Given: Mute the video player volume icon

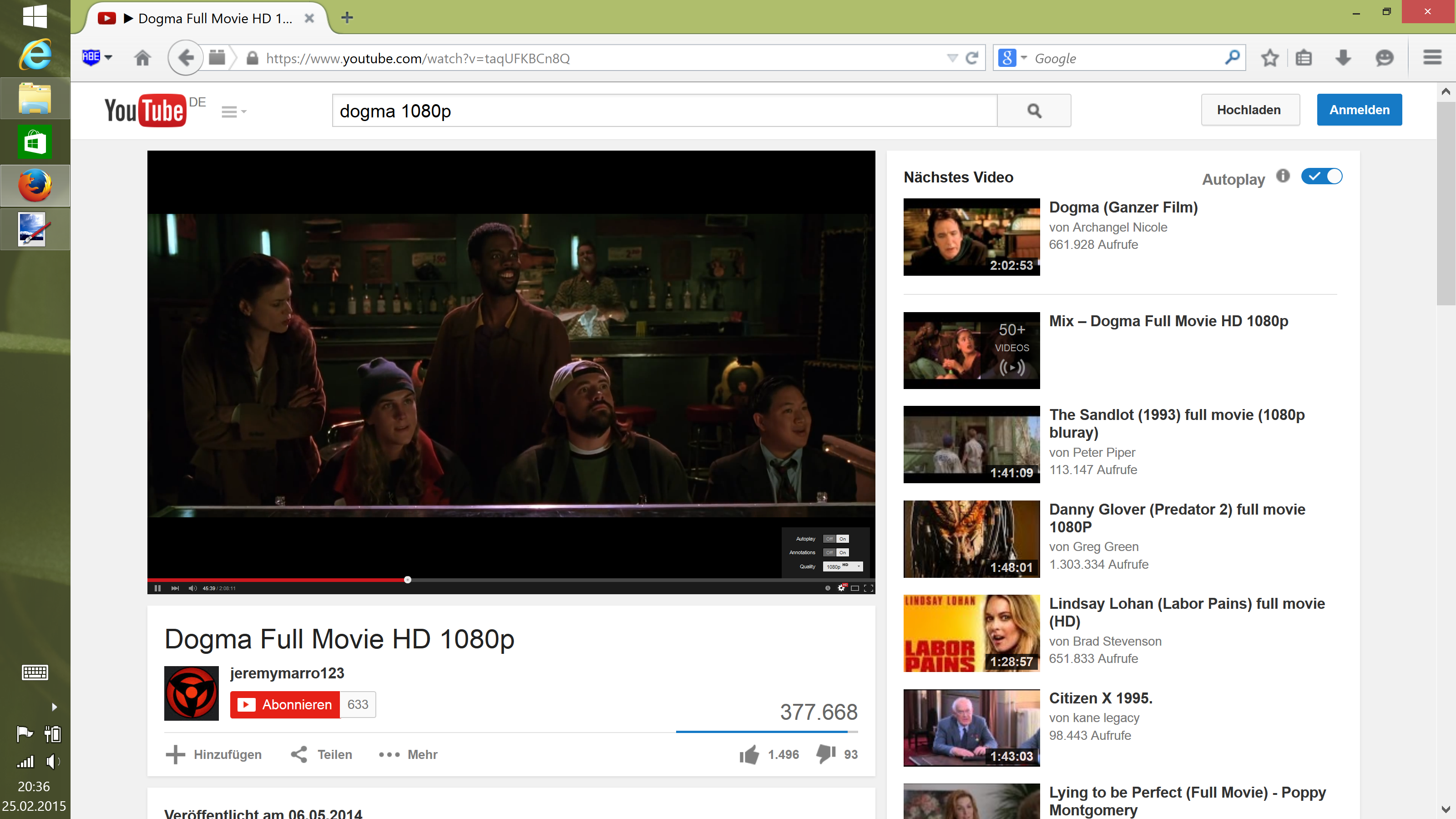Looking at the screenshot, I should click(x=193, y=588).
